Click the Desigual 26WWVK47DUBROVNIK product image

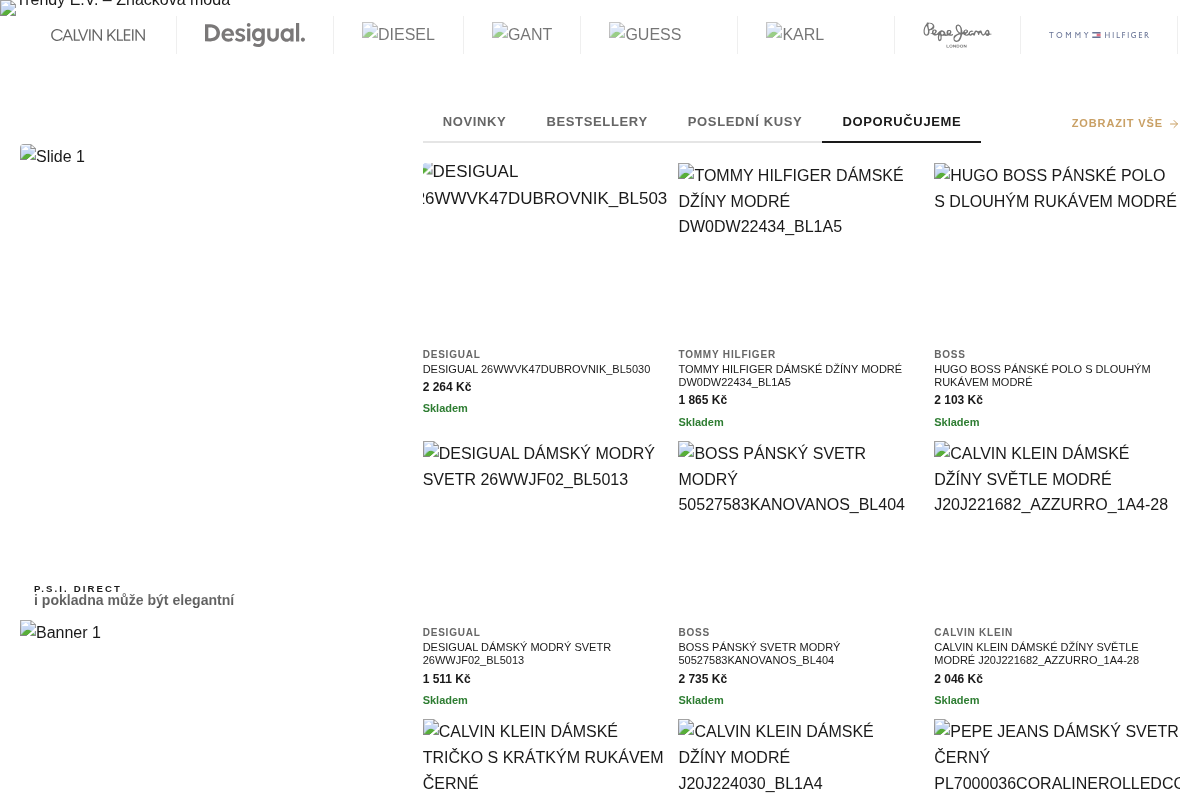545,251
